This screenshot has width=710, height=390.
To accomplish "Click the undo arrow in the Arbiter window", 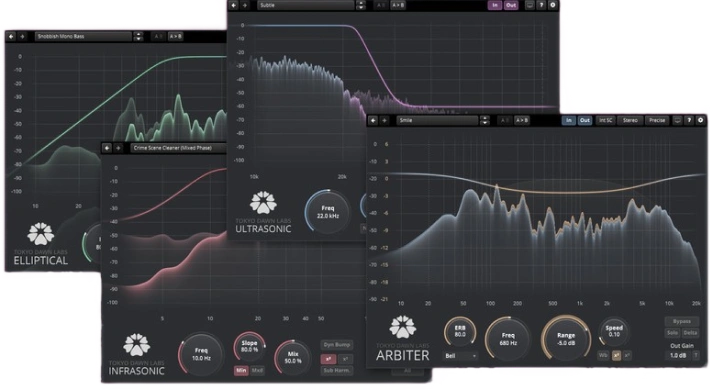I will (373, 120).
